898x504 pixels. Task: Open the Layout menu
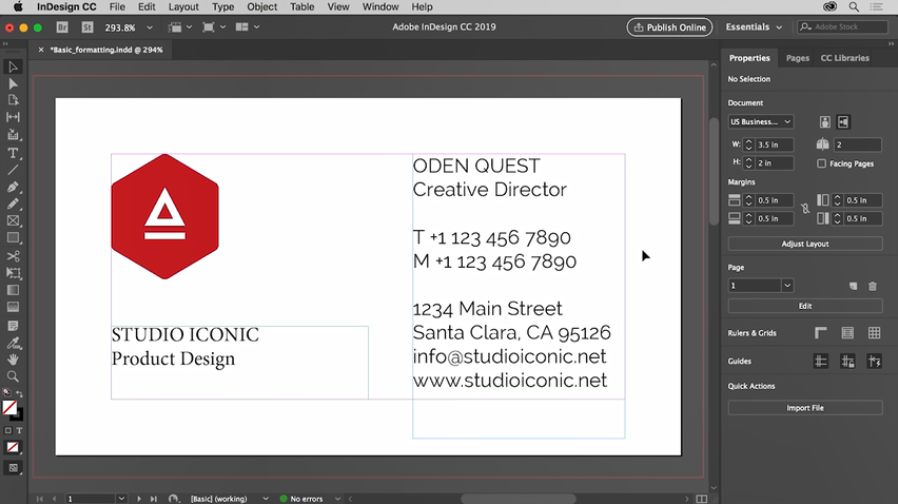183,7
